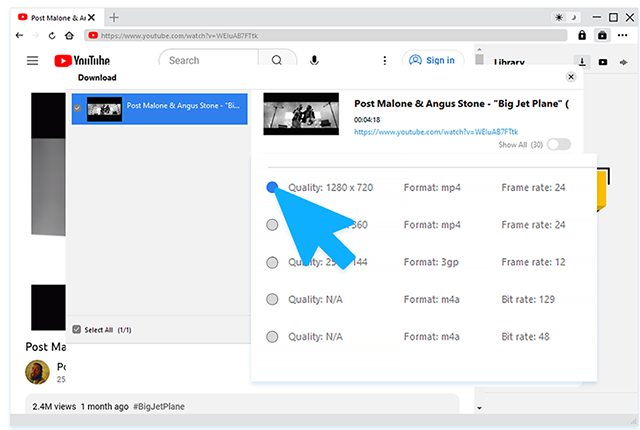Toggle the Show All (30) switch

click(558, 144)
